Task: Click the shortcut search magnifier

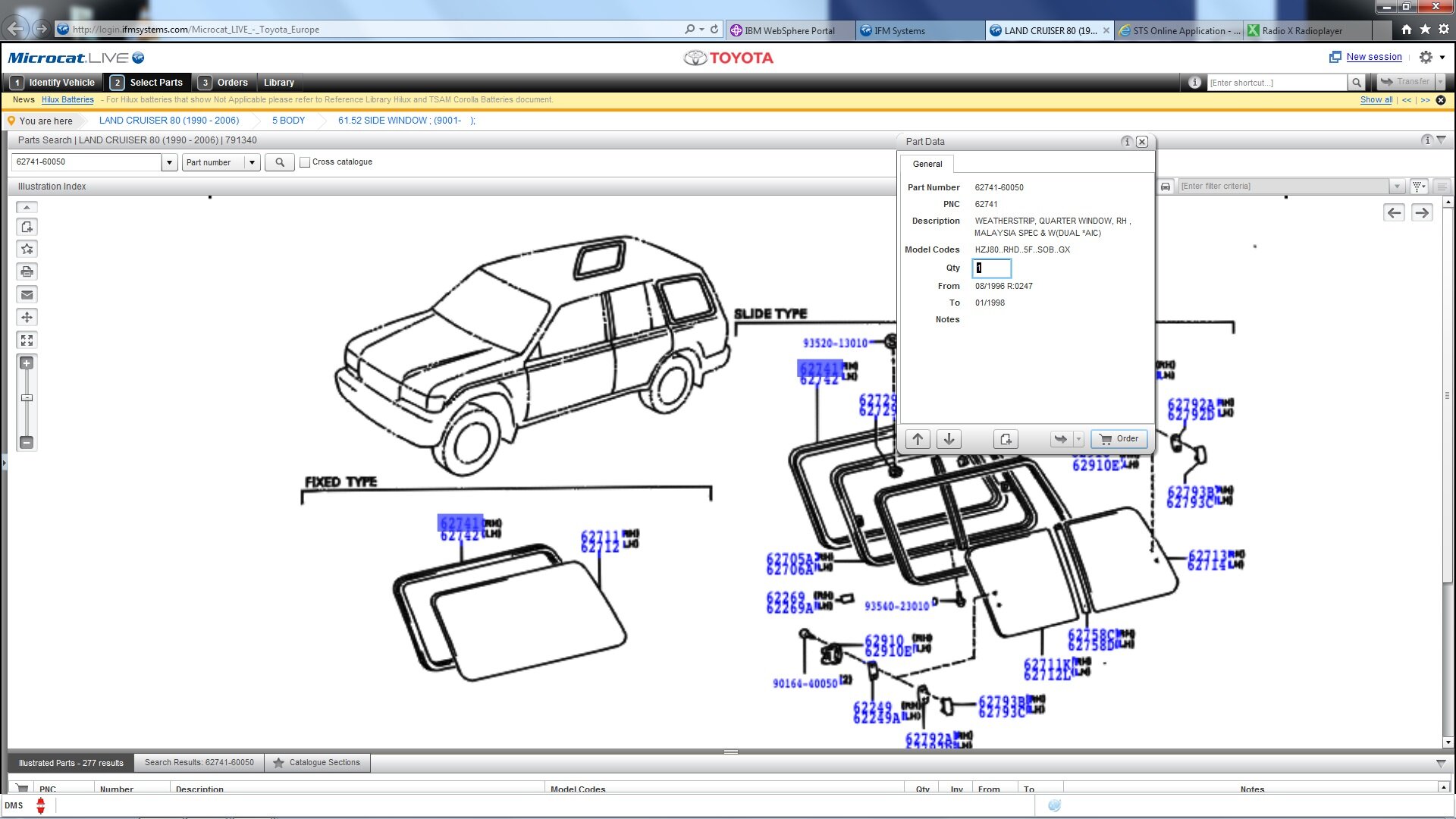Action: point(1356,83)
